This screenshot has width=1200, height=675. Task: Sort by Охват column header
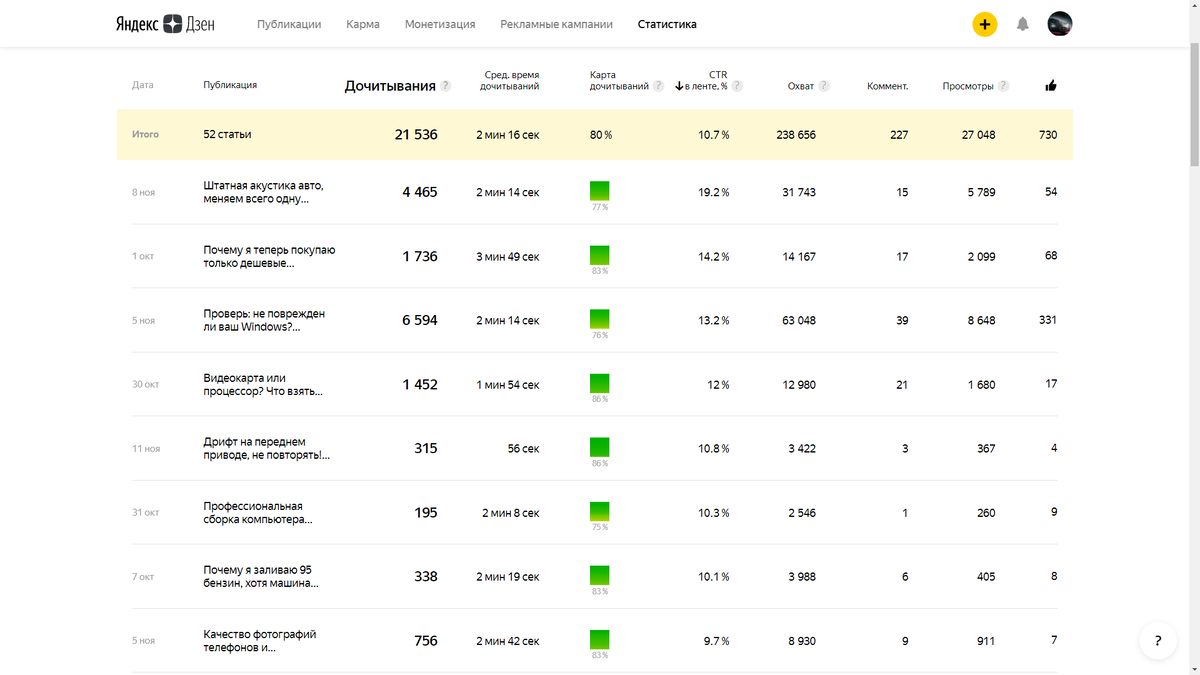click(801, 86)
